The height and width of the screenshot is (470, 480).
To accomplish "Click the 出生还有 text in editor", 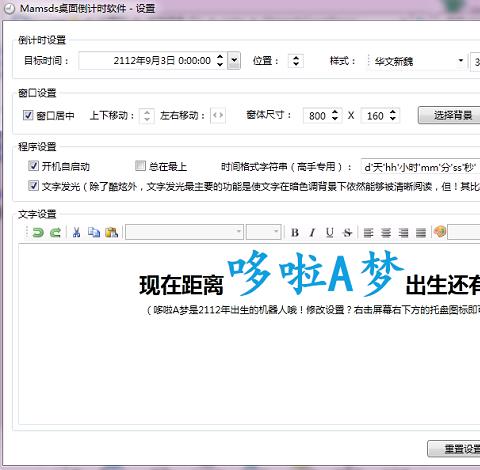I will pos(443,285).
